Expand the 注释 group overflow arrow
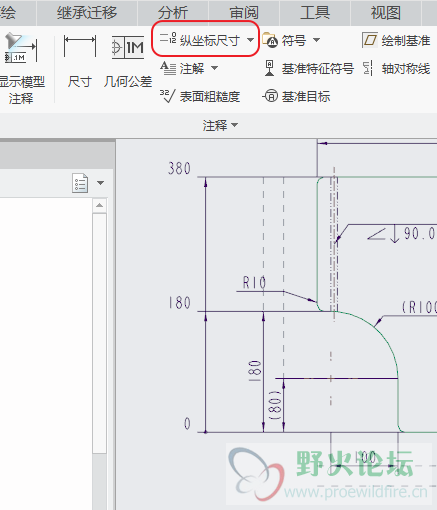The width and height of the screenshot is (437, 510). point(234,125)
